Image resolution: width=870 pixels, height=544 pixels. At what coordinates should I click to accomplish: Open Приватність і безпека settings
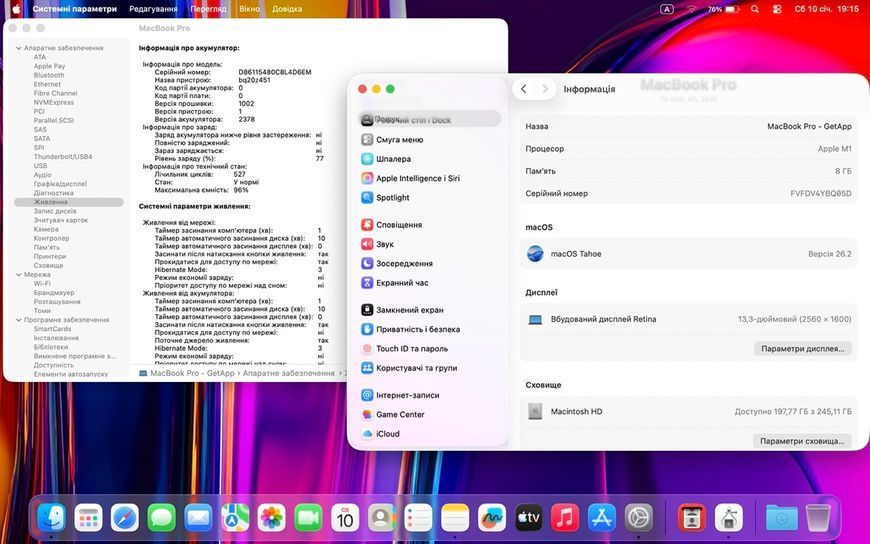click(x=431, y=329)
